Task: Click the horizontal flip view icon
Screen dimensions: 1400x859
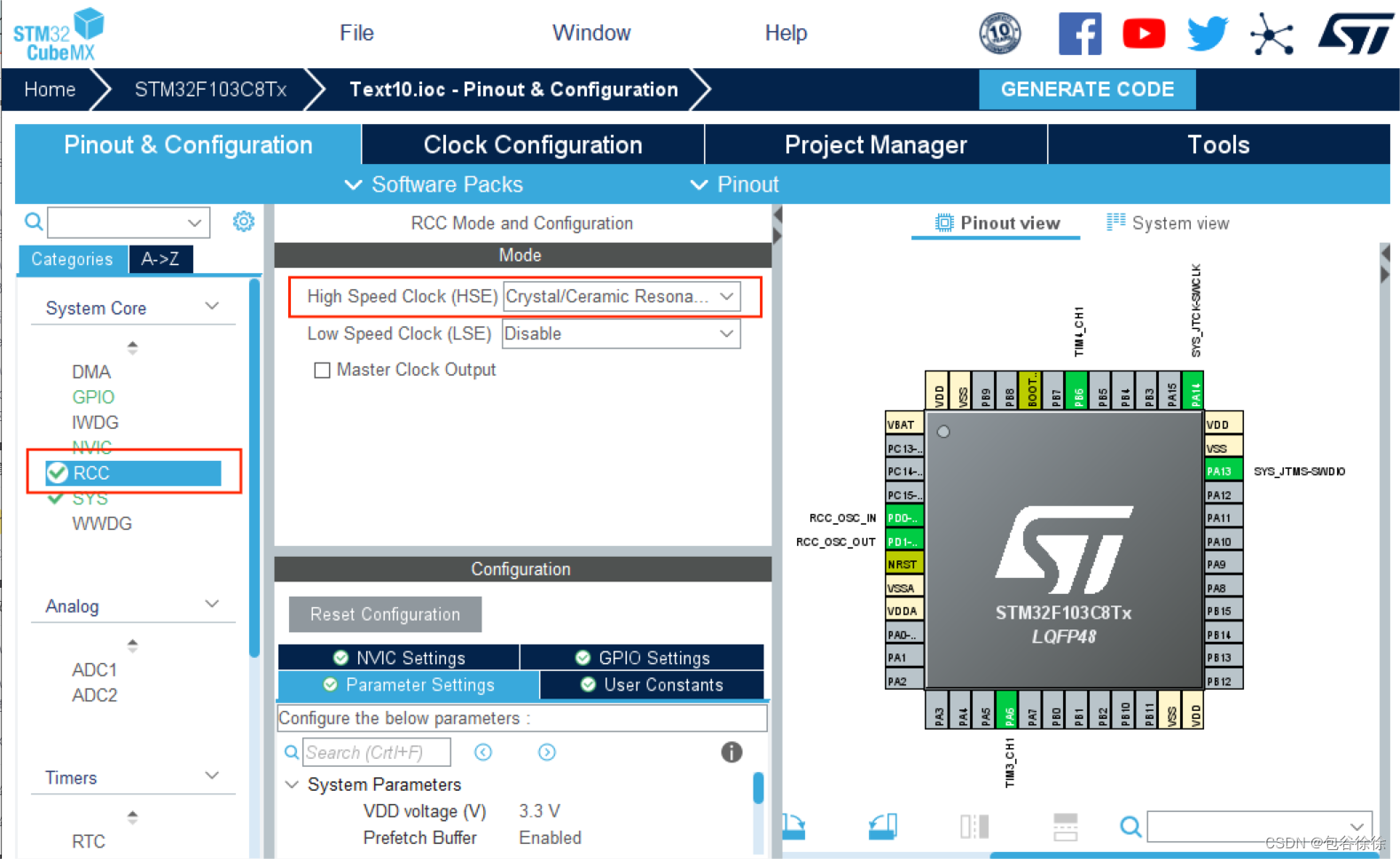Action: 974,827
